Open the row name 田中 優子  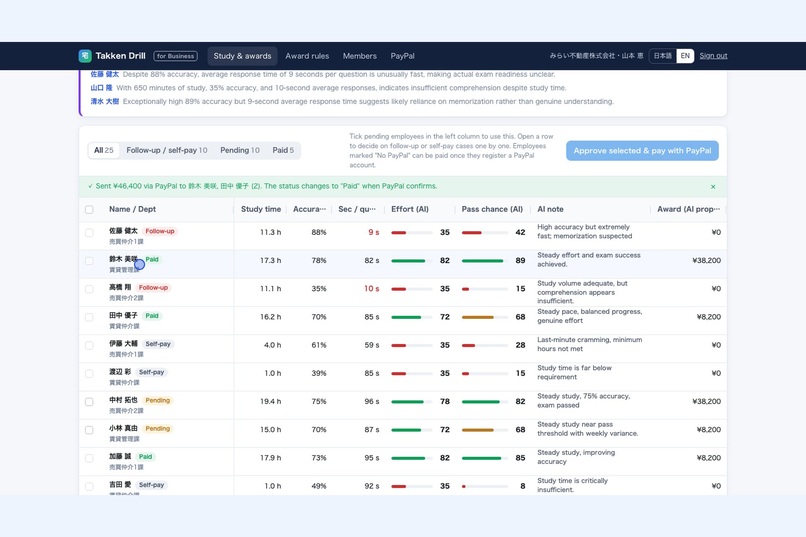(123, 315)
